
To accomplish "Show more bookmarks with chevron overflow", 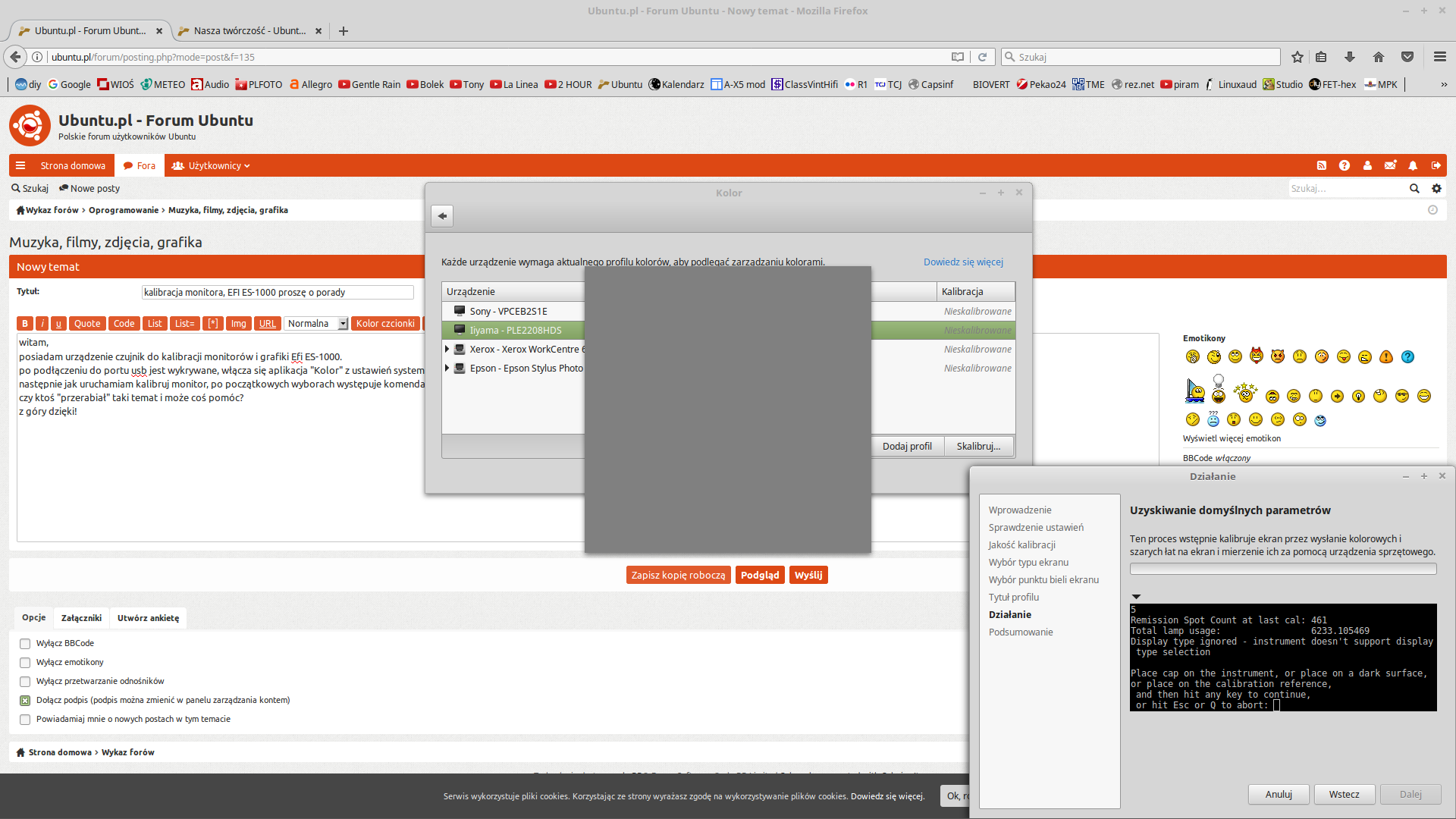I will point(1444,84).
